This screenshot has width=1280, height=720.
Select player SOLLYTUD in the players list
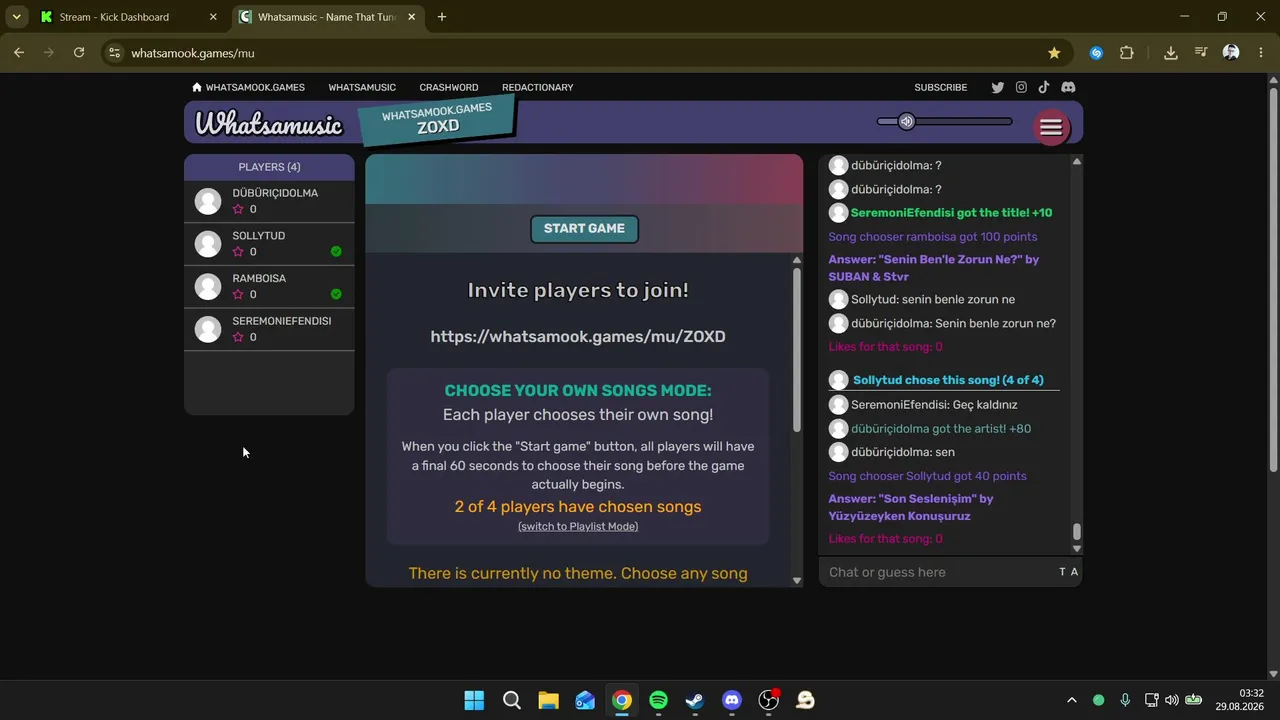pyautogui.click(x=269, y=244)
